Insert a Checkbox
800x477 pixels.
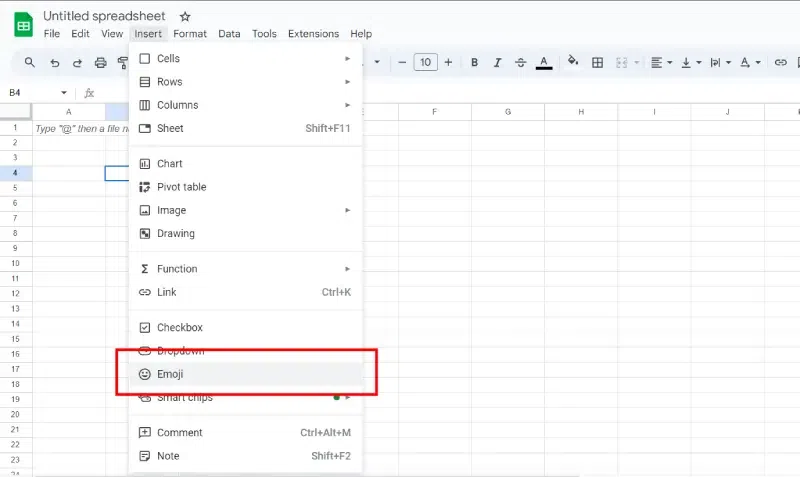click(245, 328)
